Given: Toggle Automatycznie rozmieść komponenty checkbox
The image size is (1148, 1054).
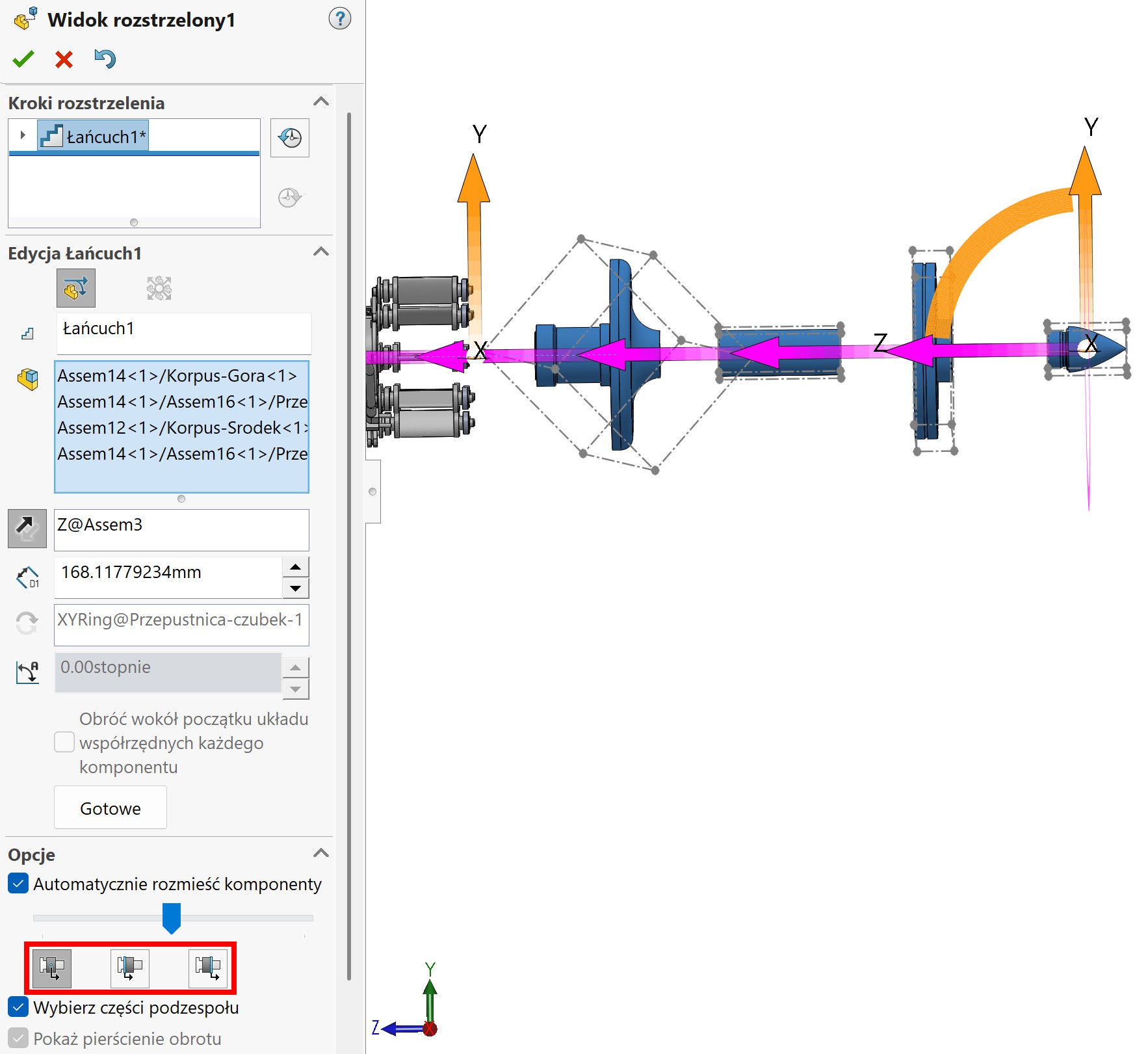Looking at the screenshot, I should coord(18,884).
